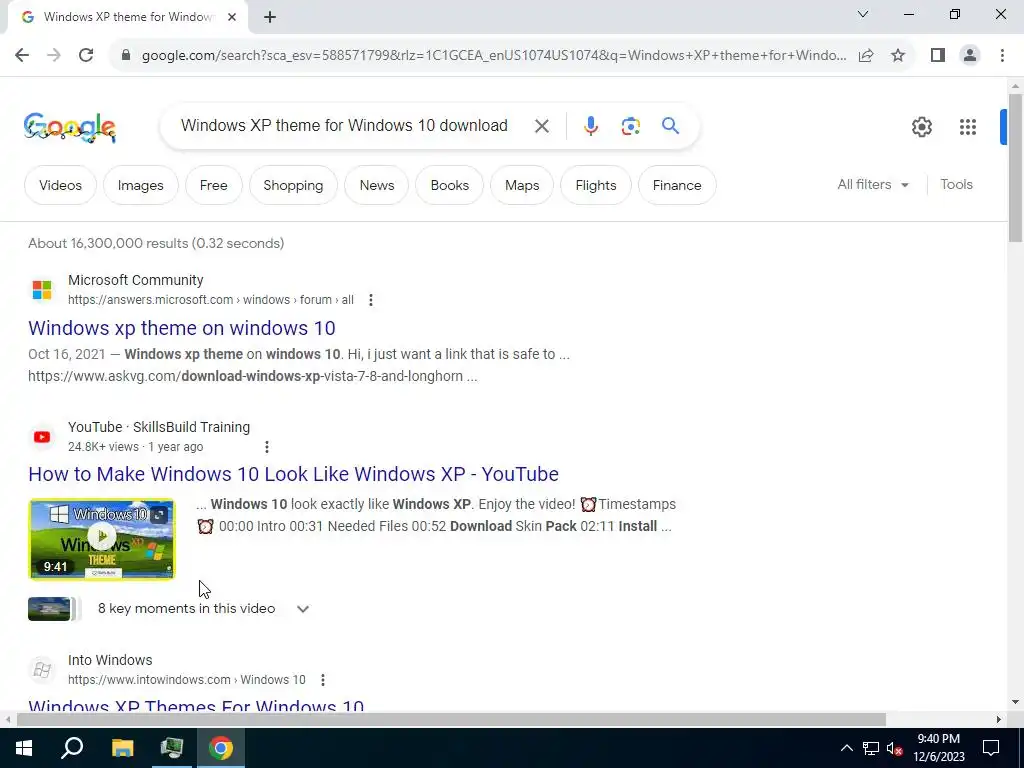Filter results by Images
Screen dimensions: 1024x768
coord(140,185)
